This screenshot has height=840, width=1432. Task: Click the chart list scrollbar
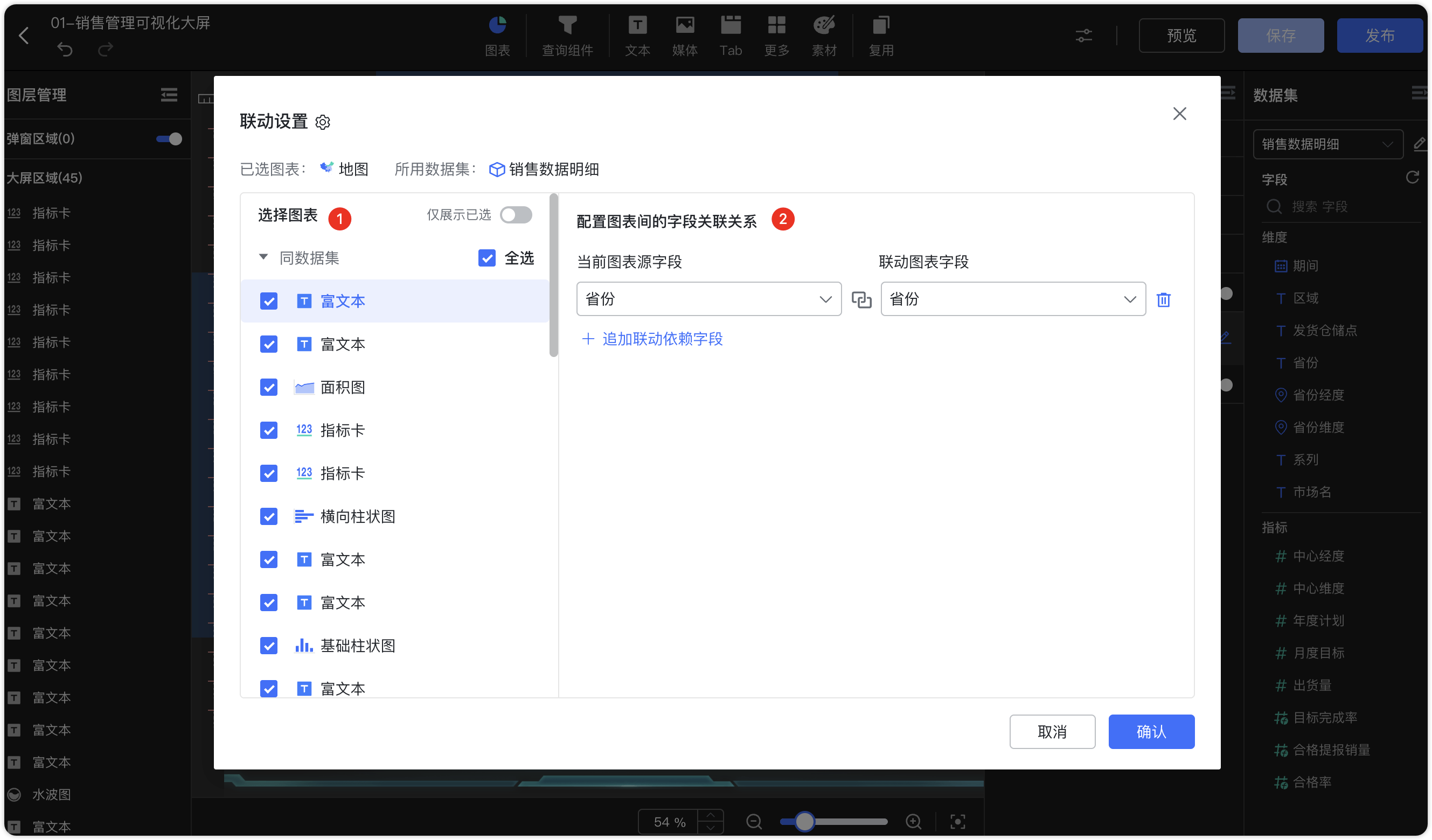coord(553,276)
